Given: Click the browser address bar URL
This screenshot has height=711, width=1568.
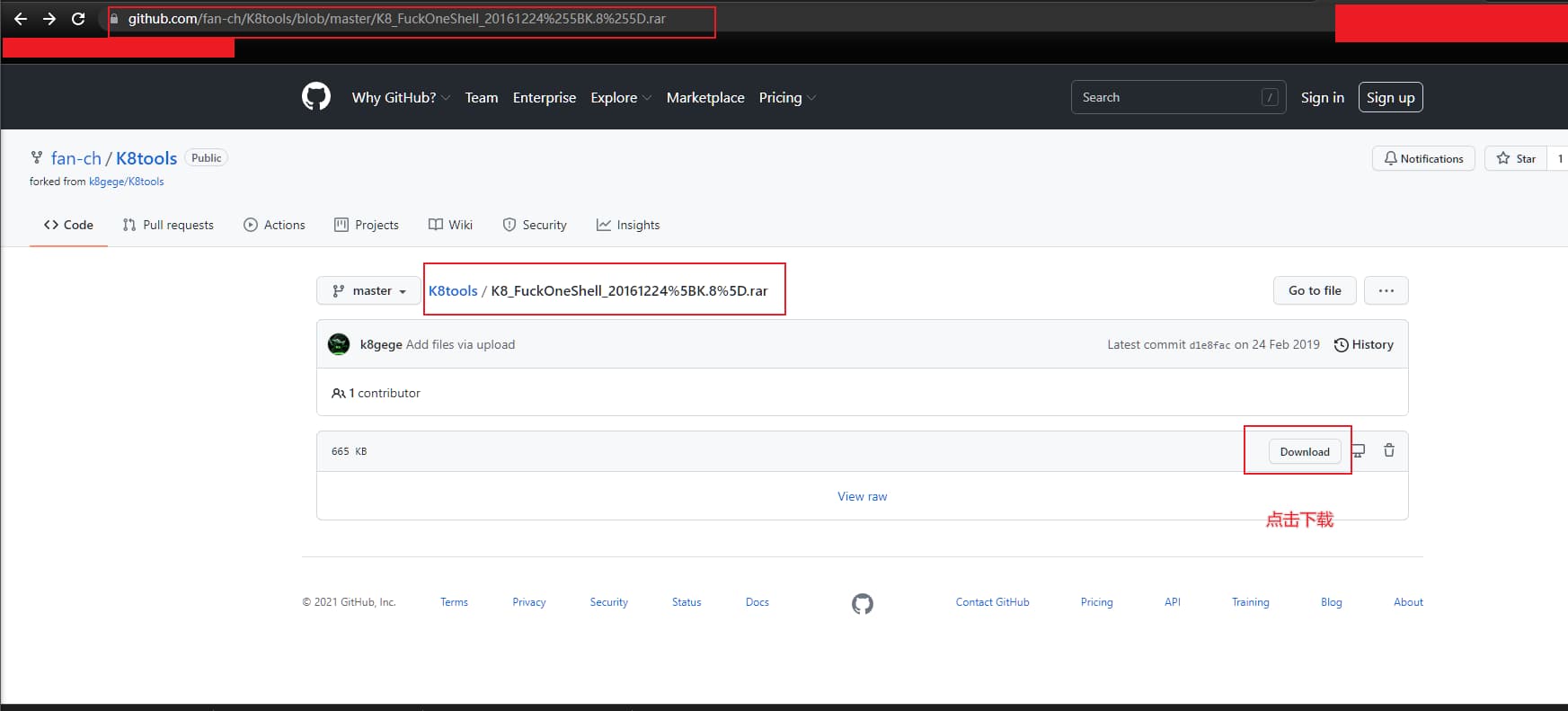Looking at the screenshot, I should click(397, 19).
